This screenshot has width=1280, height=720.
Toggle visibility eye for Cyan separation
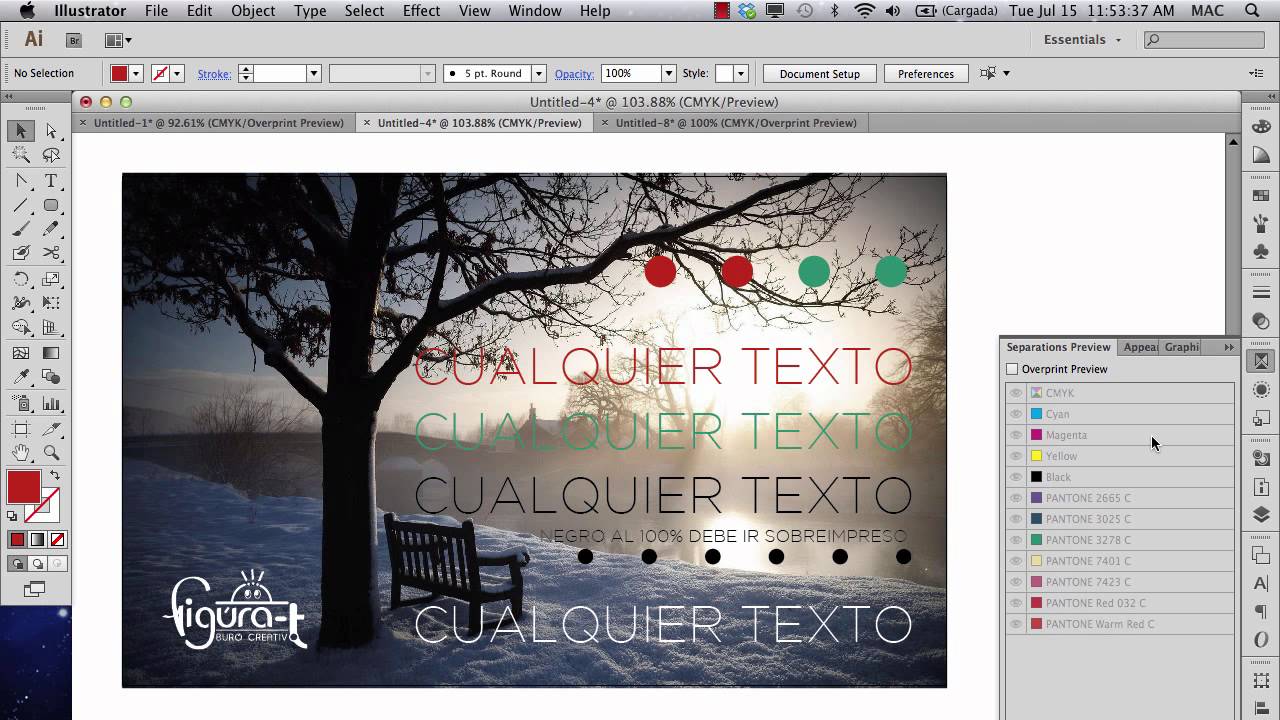[x=1016, y=414]
